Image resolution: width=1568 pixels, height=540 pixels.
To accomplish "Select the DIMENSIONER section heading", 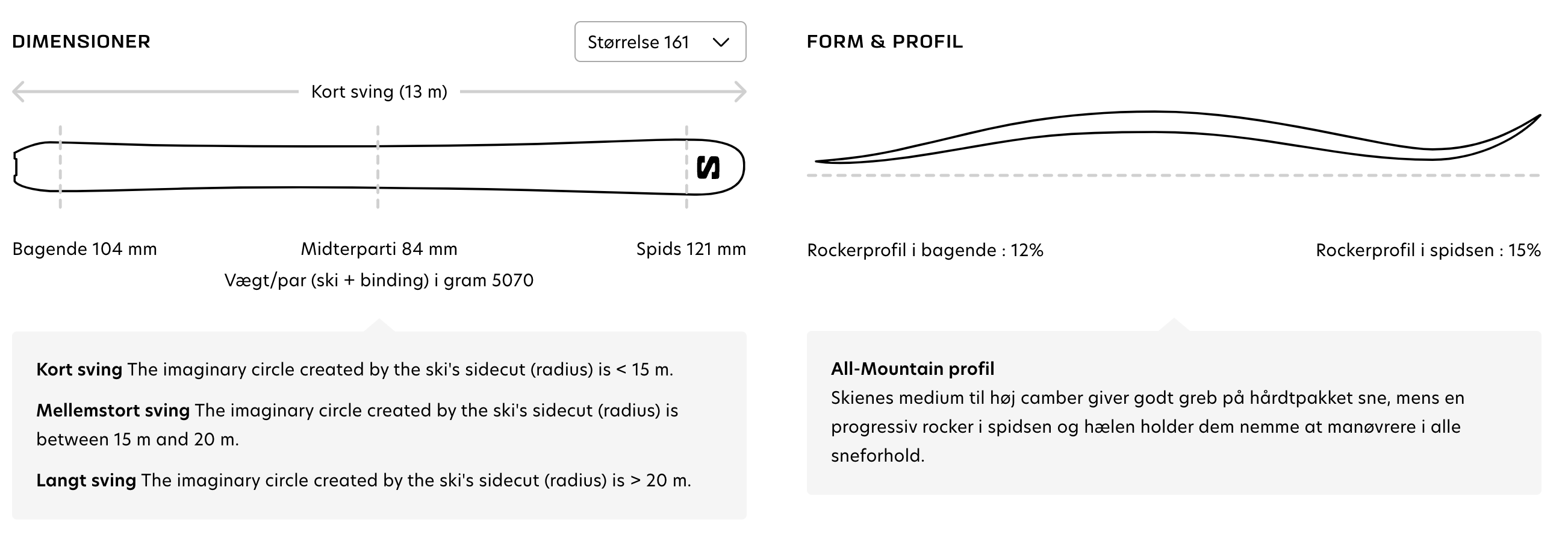I will coord(81,42).
